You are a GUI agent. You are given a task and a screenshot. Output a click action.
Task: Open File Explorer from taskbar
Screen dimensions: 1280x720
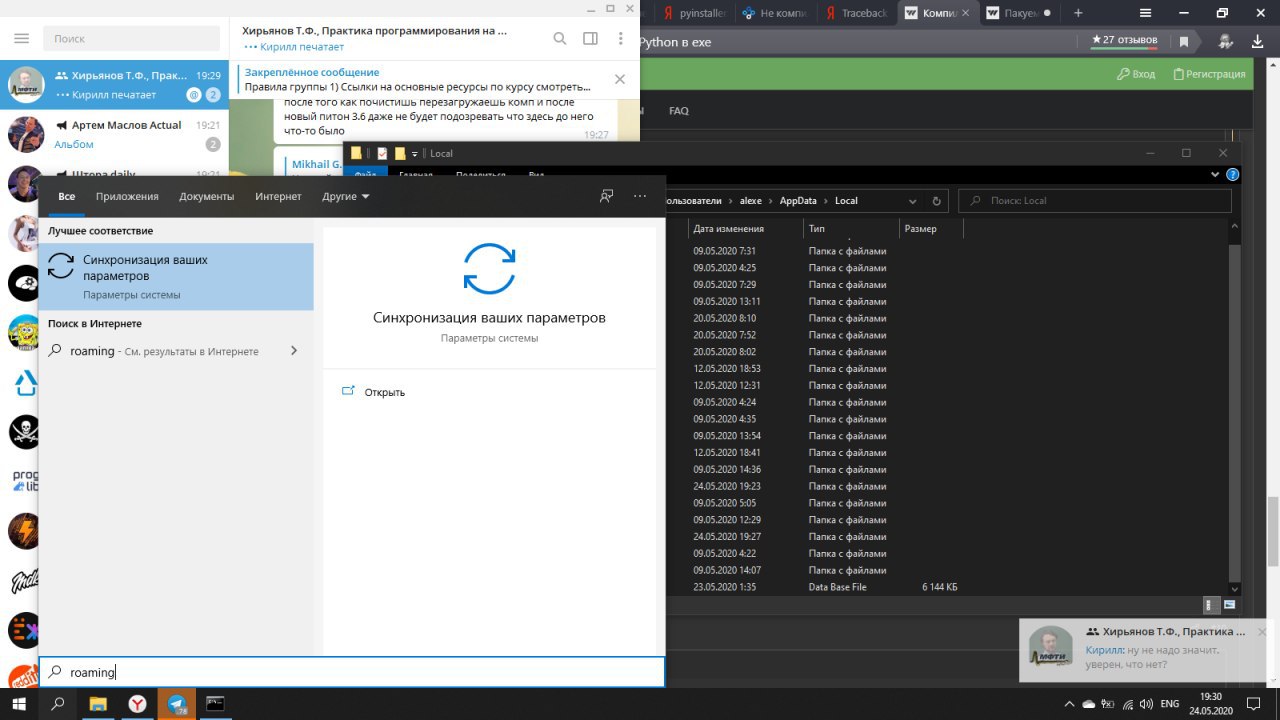[x=98, y=704]
